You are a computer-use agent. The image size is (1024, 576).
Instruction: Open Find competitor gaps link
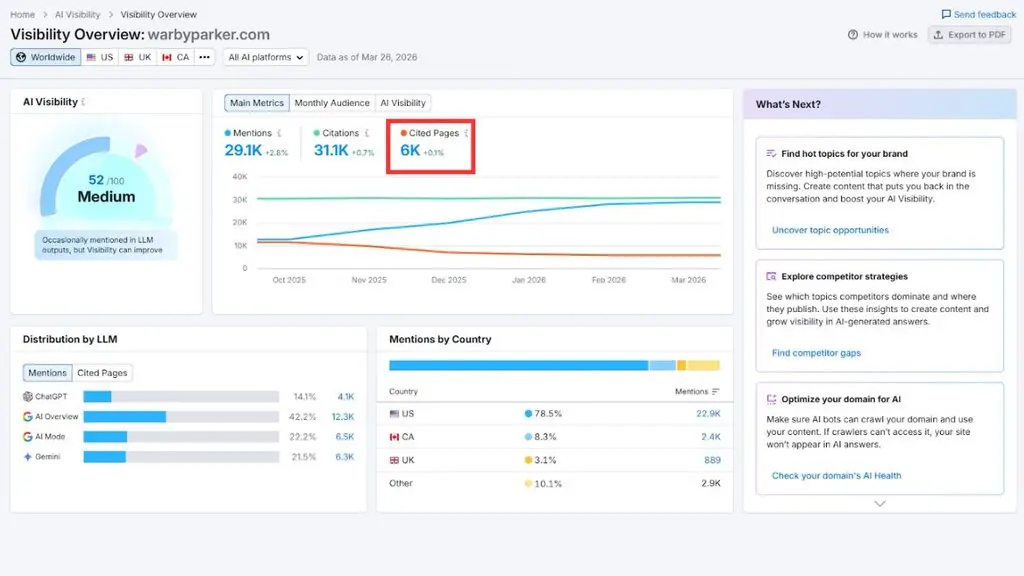[x=816, y=353]
